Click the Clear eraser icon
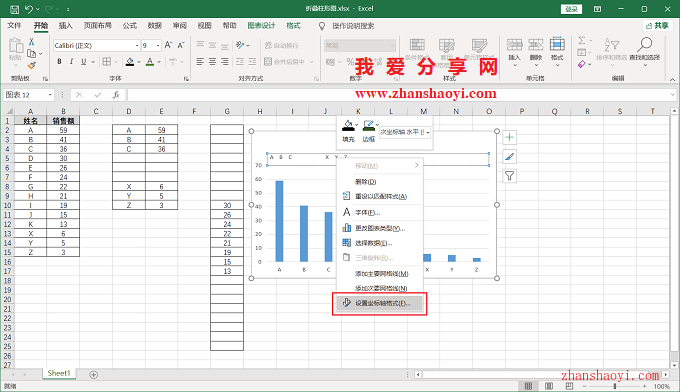The image size is (680, 392). point(582,64)
